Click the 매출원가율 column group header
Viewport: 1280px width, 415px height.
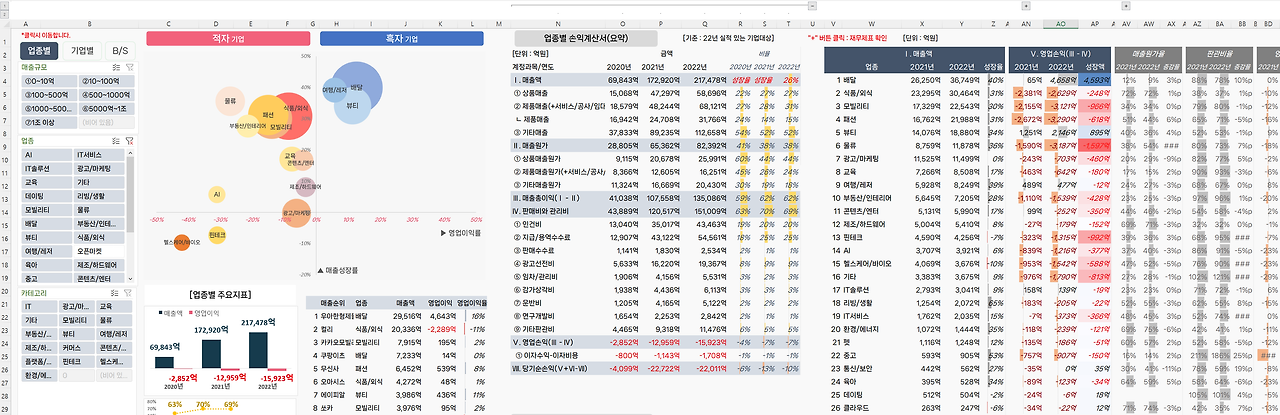pyautogui.click(x=1147, y=52)
